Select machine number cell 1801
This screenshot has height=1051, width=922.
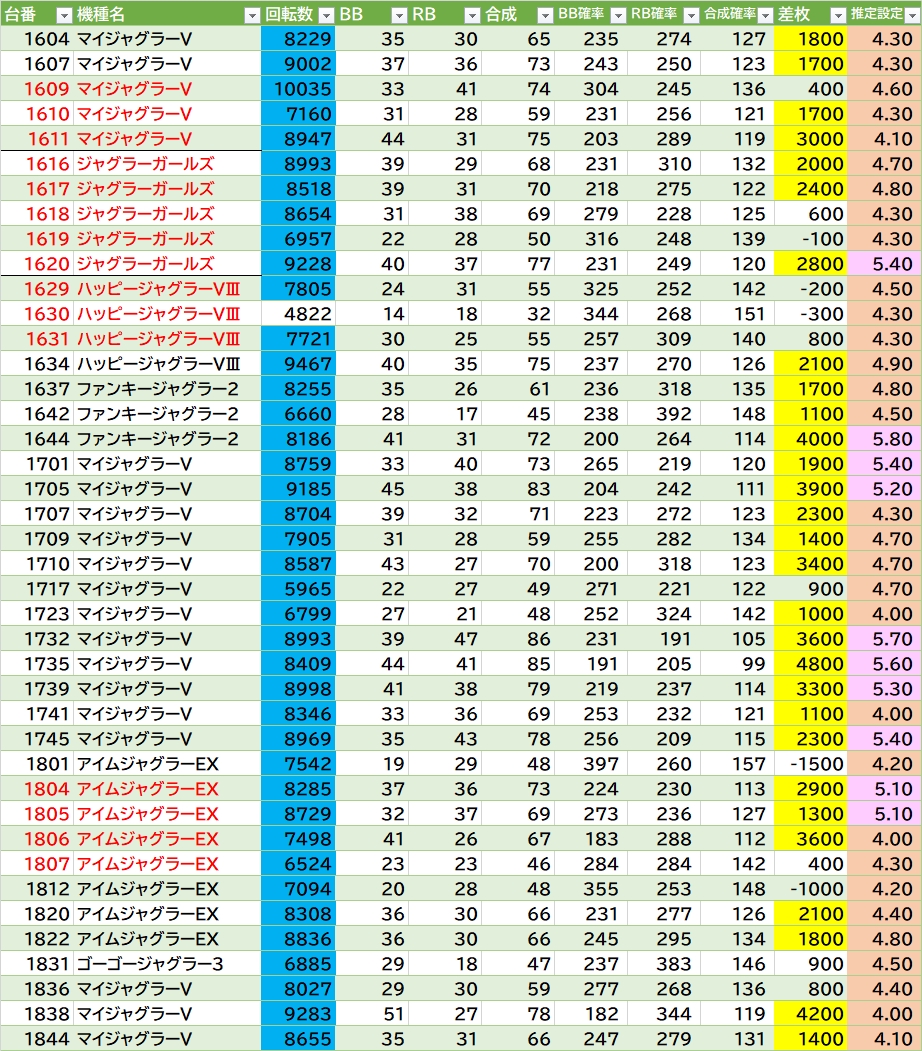pyautogui.click(x=37, y=763)
